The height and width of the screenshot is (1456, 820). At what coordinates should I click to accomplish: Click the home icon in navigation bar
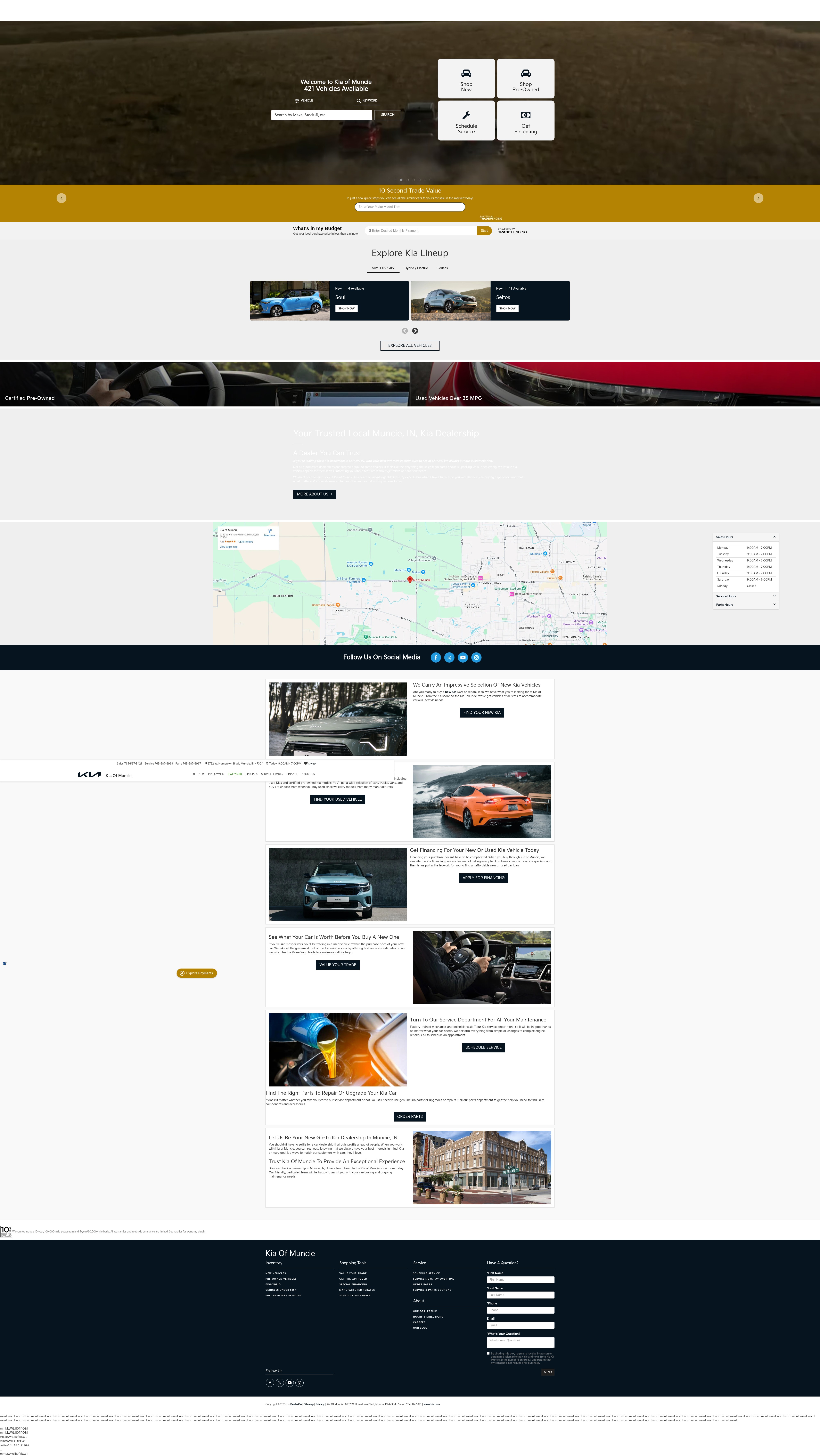tap(194, 774)
